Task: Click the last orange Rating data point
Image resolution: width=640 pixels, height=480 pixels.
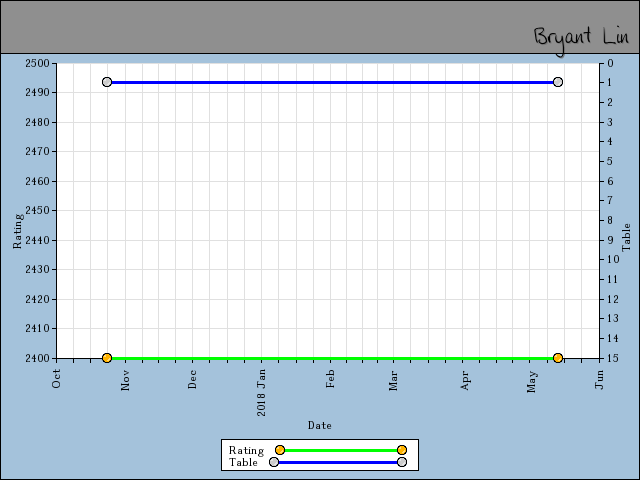Action: (558, 358)
